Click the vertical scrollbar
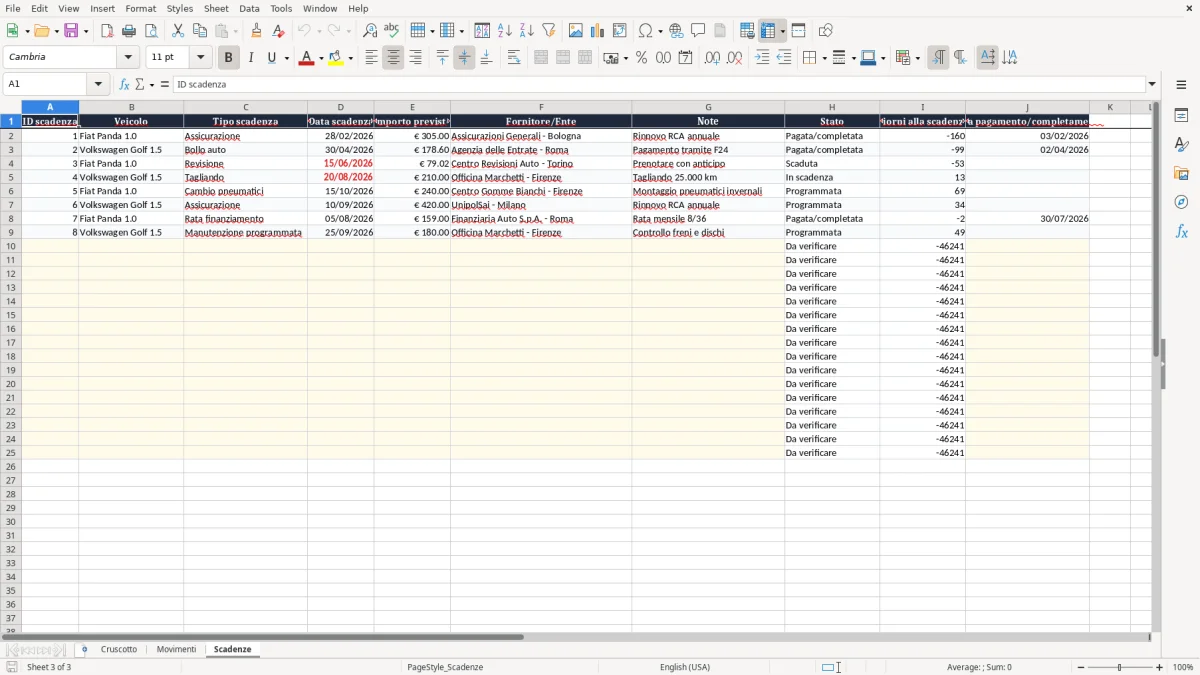This screenshot has width=1200, height=675. 1155,365
